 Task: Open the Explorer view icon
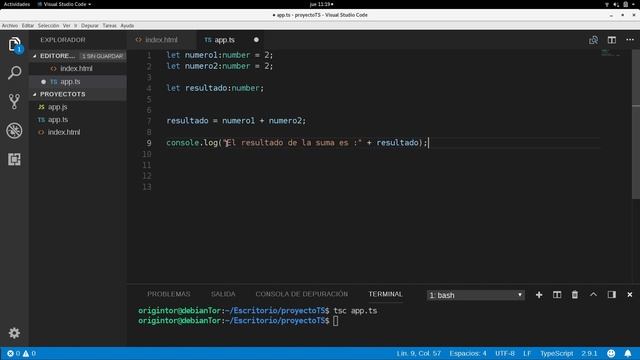(14, 44)
